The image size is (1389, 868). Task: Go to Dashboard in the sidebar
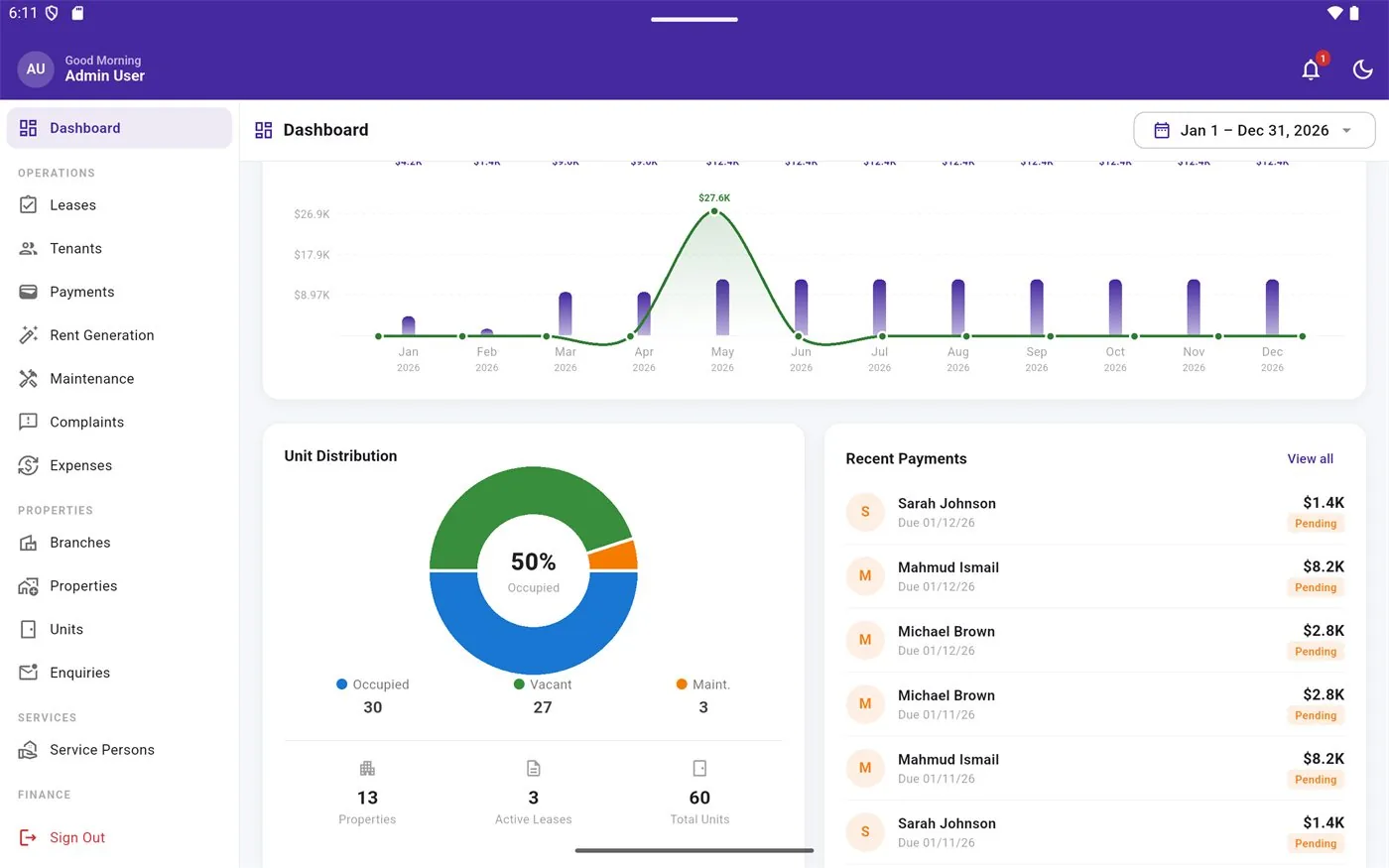coord(119,128)
